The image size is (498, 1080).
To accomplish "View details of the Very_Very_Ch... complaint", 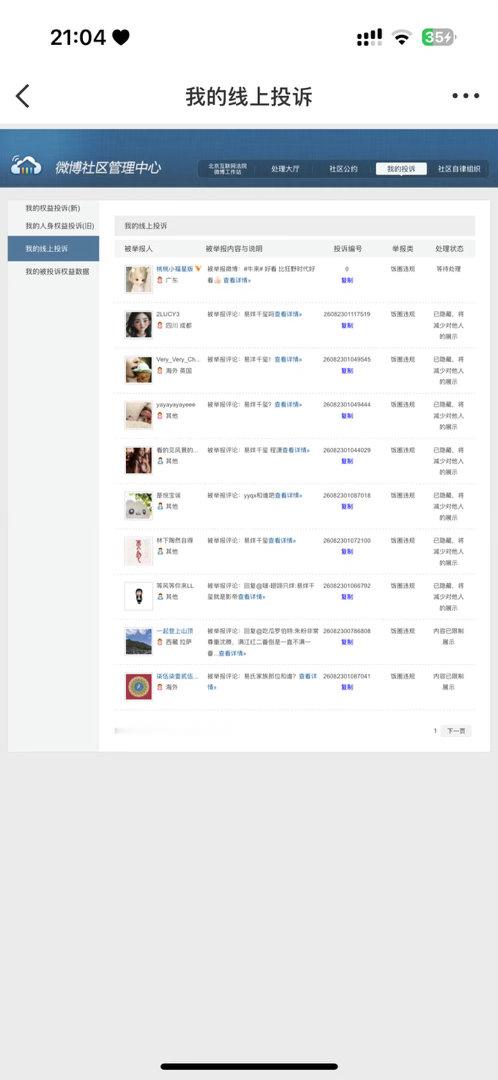I will point(289,360).
